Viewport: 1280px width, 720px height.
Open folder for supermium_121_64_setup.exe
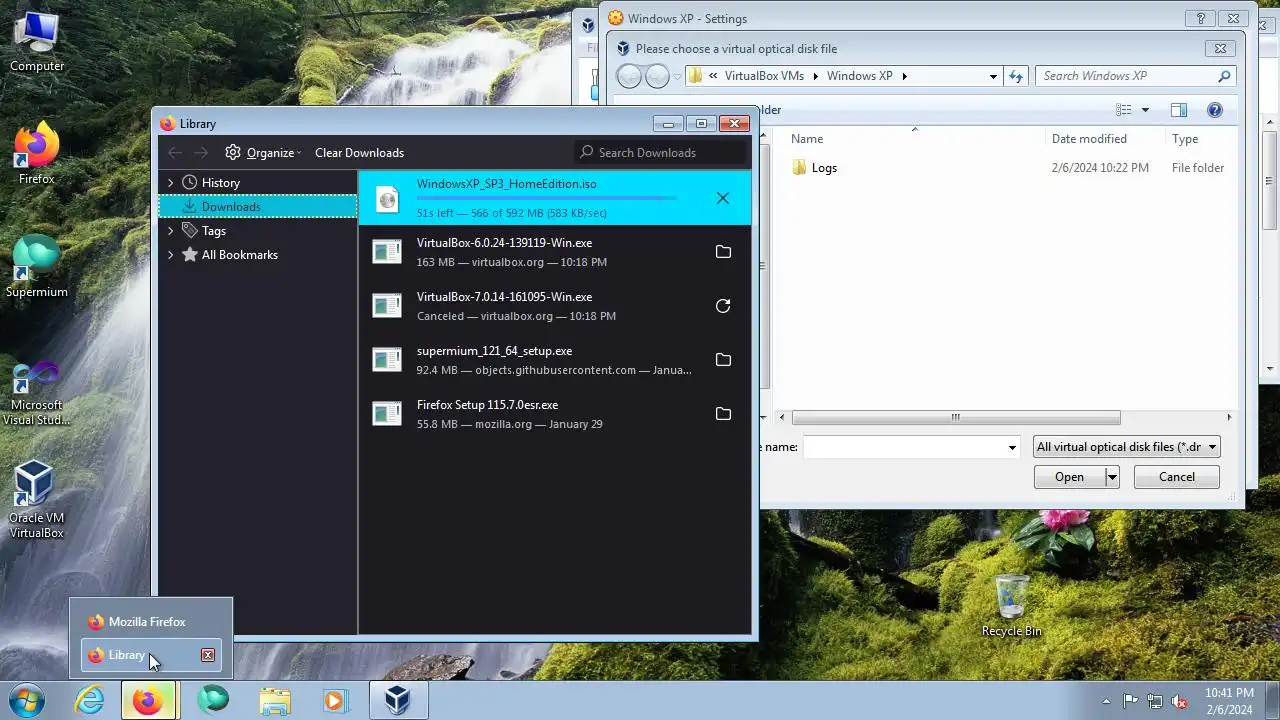coord(723,360)
